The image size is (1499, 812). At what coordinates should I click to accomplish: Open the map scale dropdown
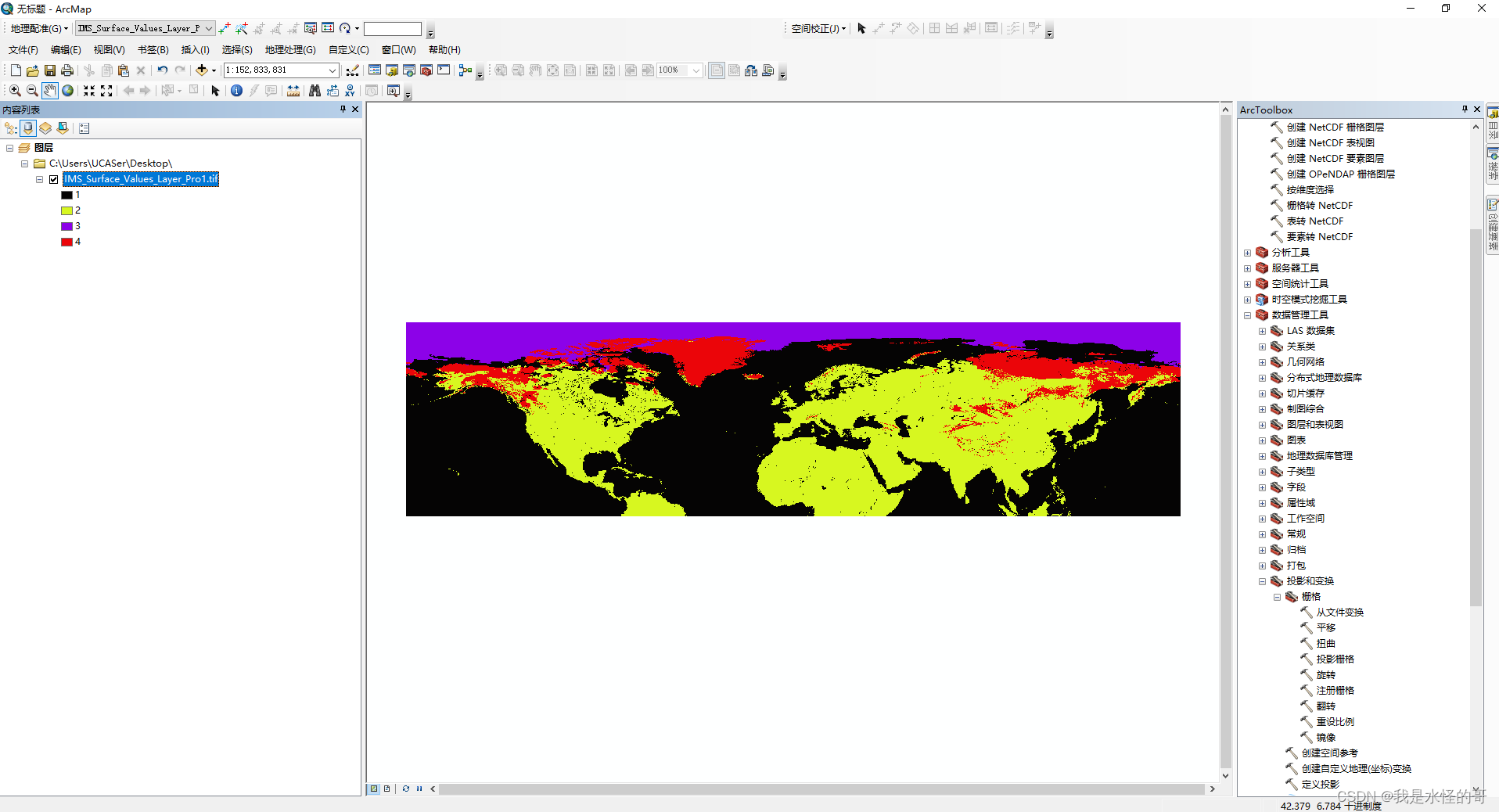[333, 70]
